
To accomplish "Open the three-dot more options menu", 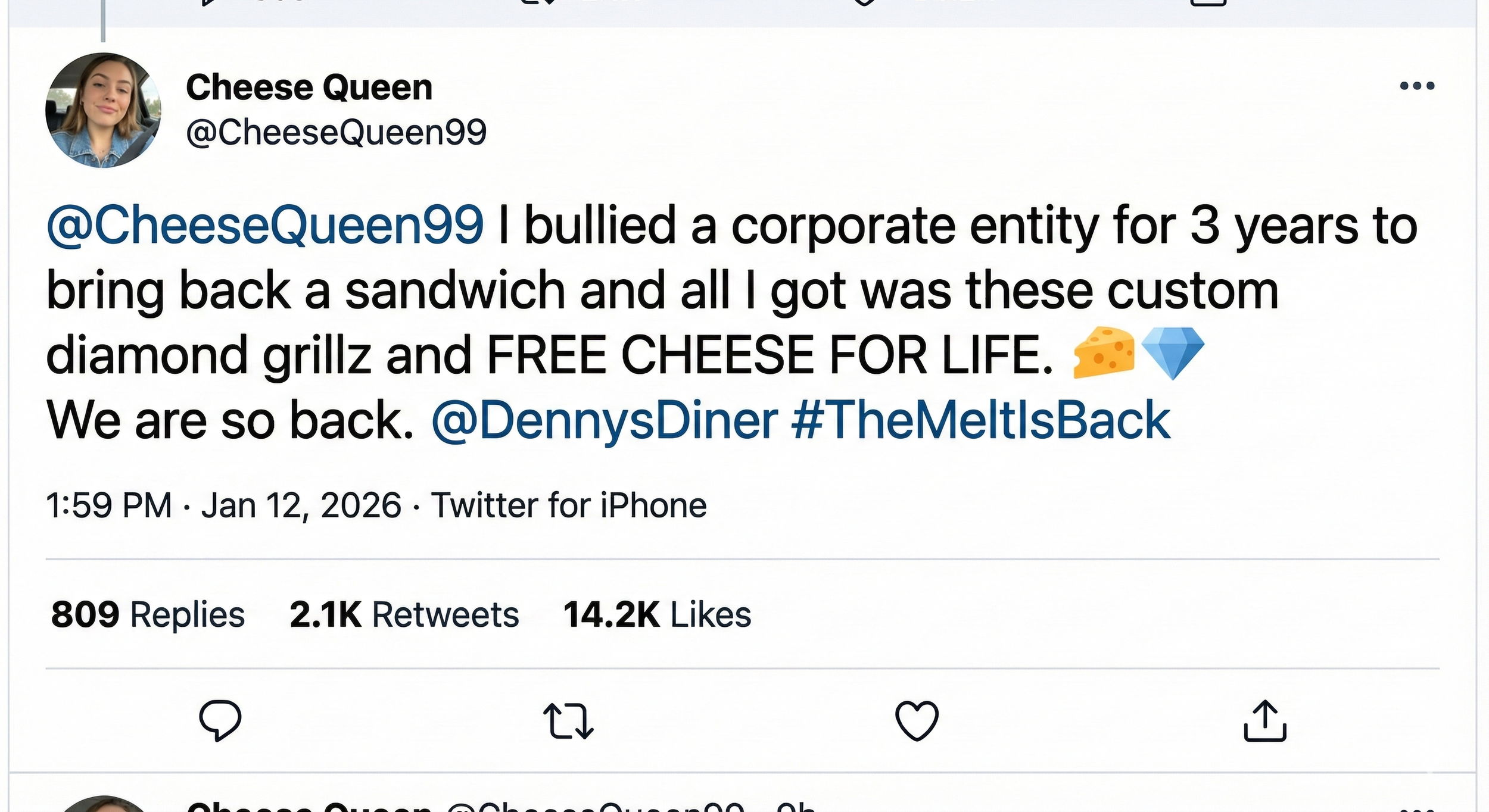I will pyautogui.click(x=1417, y=86).
